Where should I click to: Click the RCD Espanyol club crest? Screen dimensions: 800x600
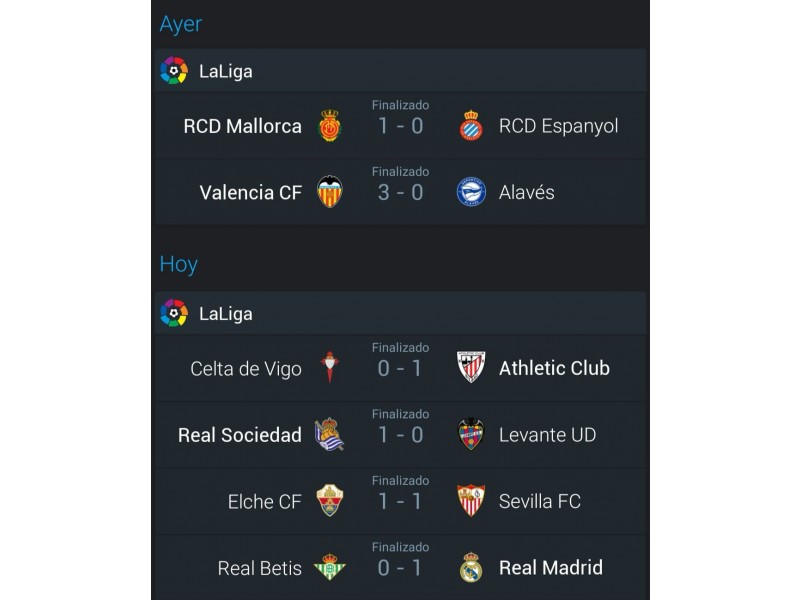click(x=471, y=126)
